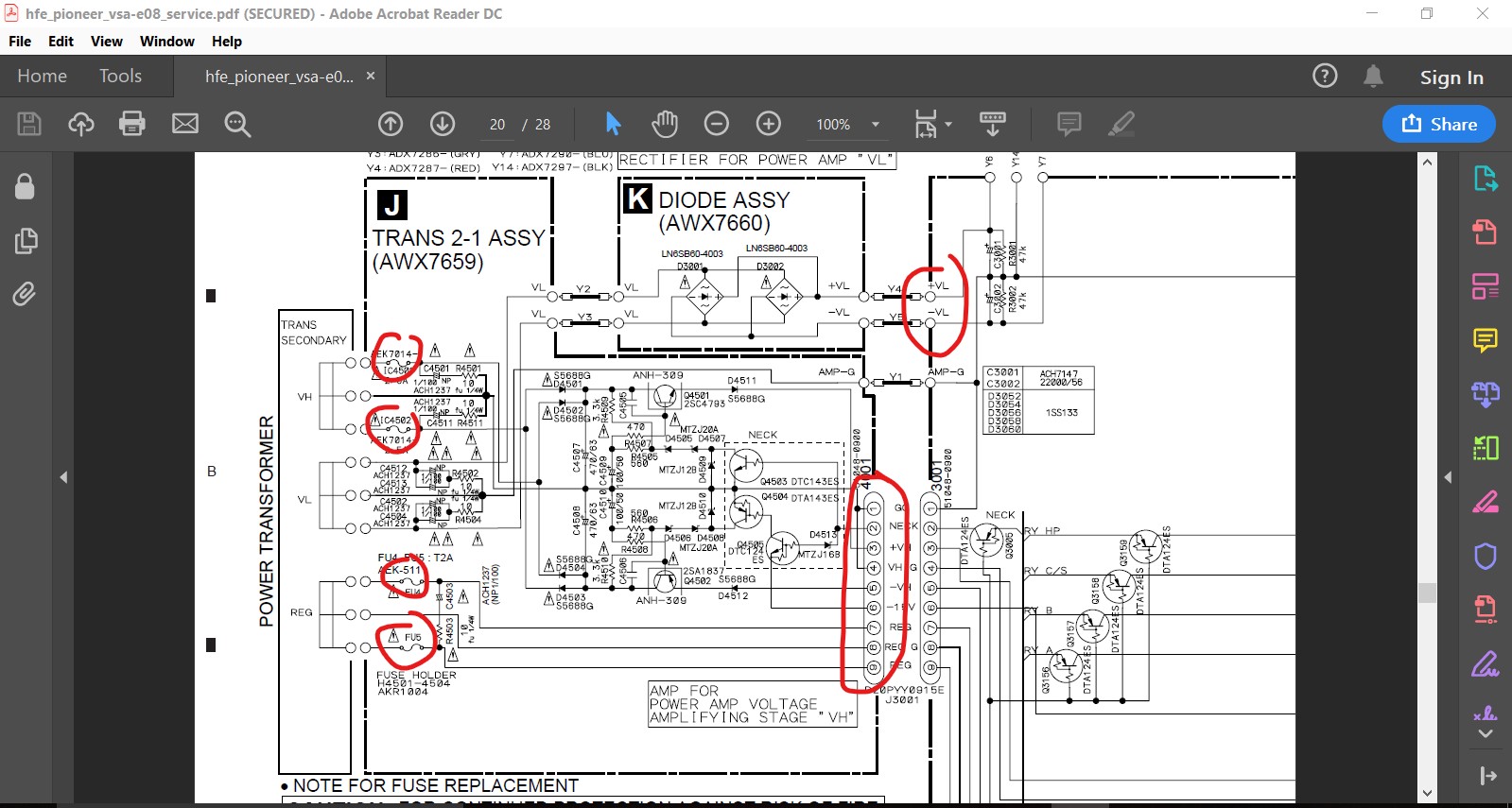The height and width of the screenshot is (808, 1512).
Task: View the security lock settings panel
Action: click(x=26, y=186)
